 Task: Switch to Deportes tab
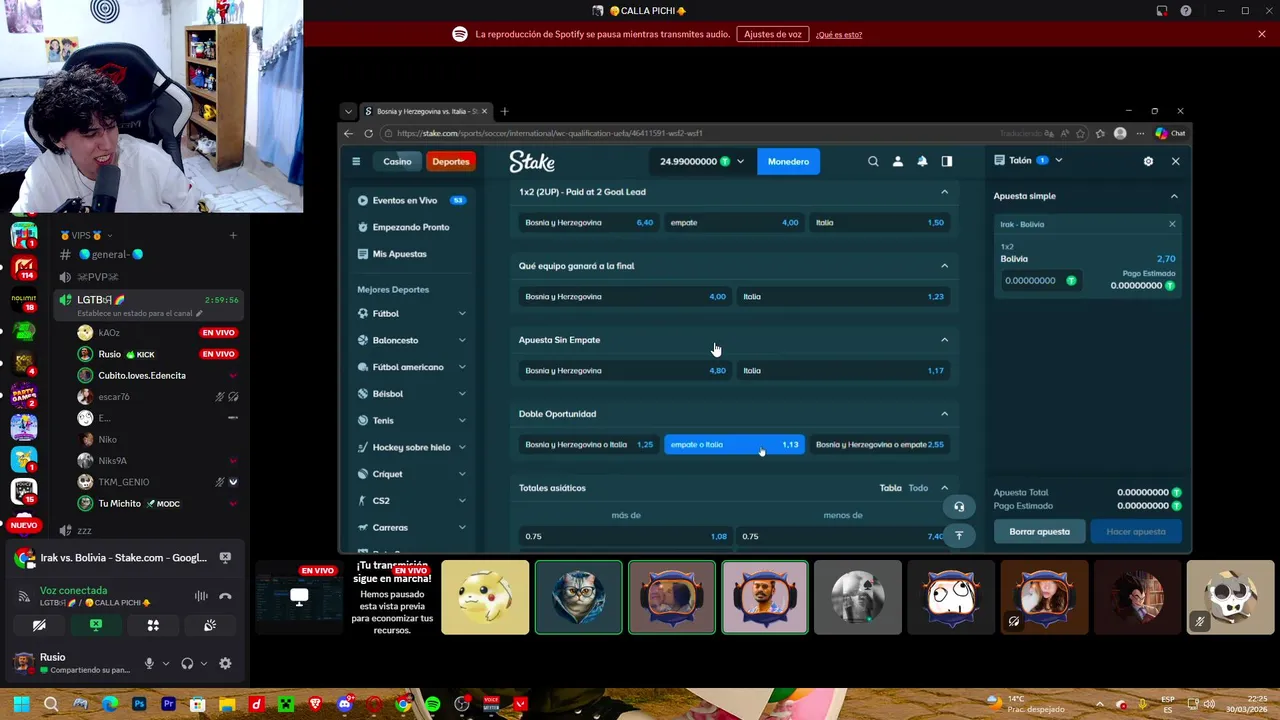(450, 161)
